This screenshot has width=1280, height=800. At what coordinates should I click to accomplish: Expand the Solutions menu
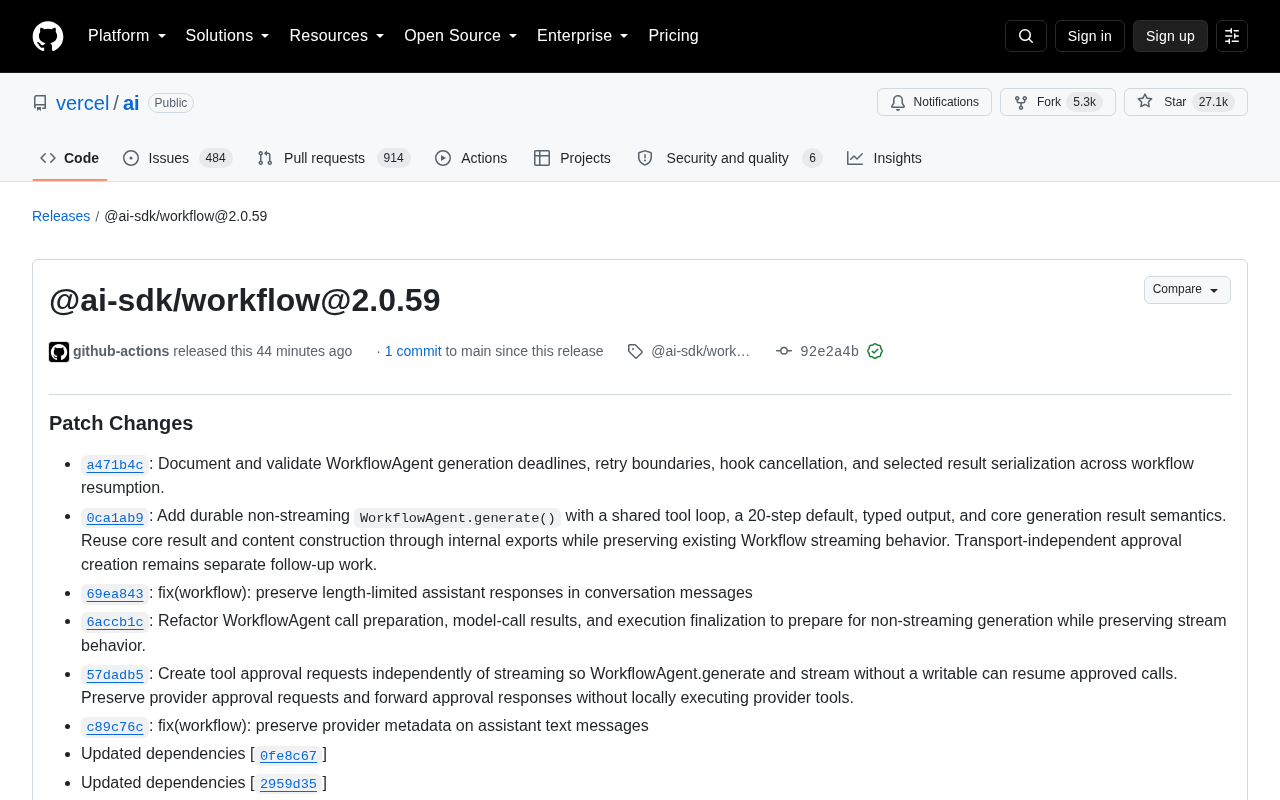[228, 36]
